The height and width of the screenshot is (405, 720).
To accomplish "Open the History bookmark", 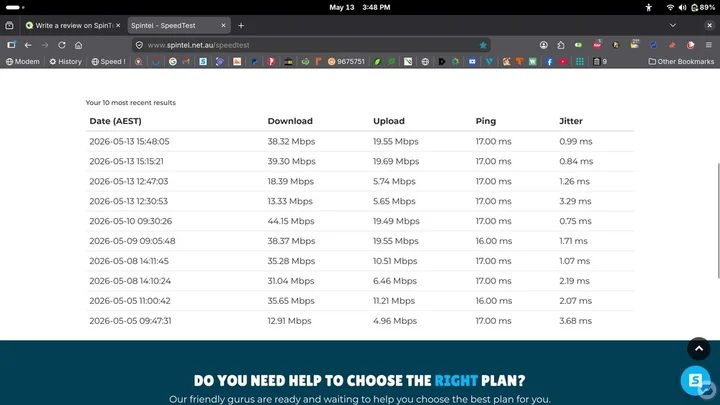I will point(65,62).
